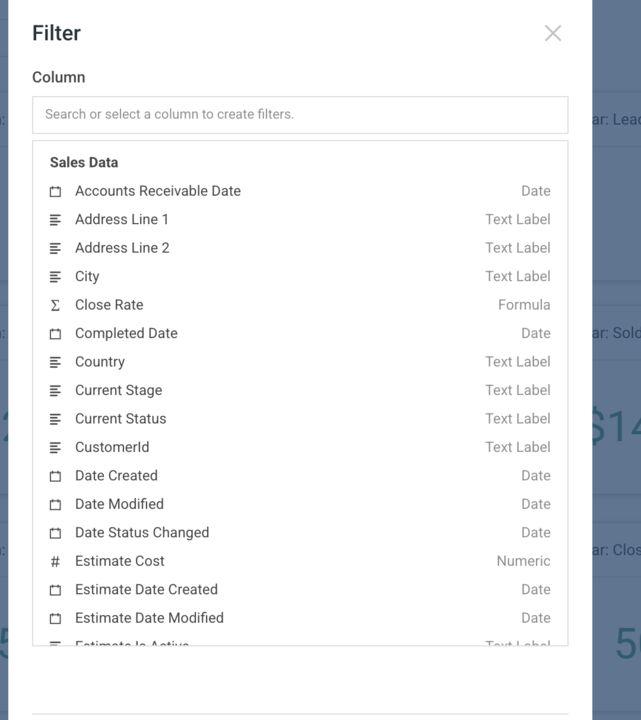Image resolution: width=641 pixels, height=720 pixels.
Task: Click the text icon next to Country
Action: click(x=55, y=362)
